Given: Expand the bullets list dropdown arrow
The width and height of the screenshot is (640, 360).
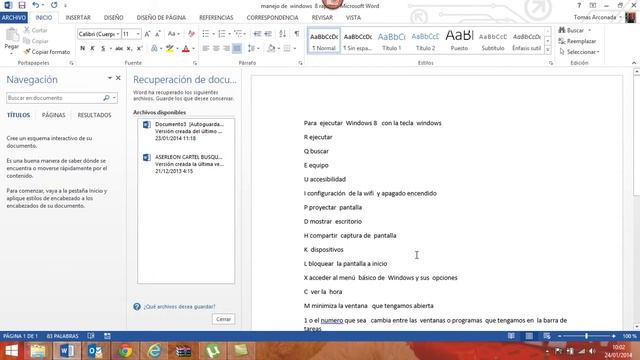Looking at the screenshot, I should point(213,34).
